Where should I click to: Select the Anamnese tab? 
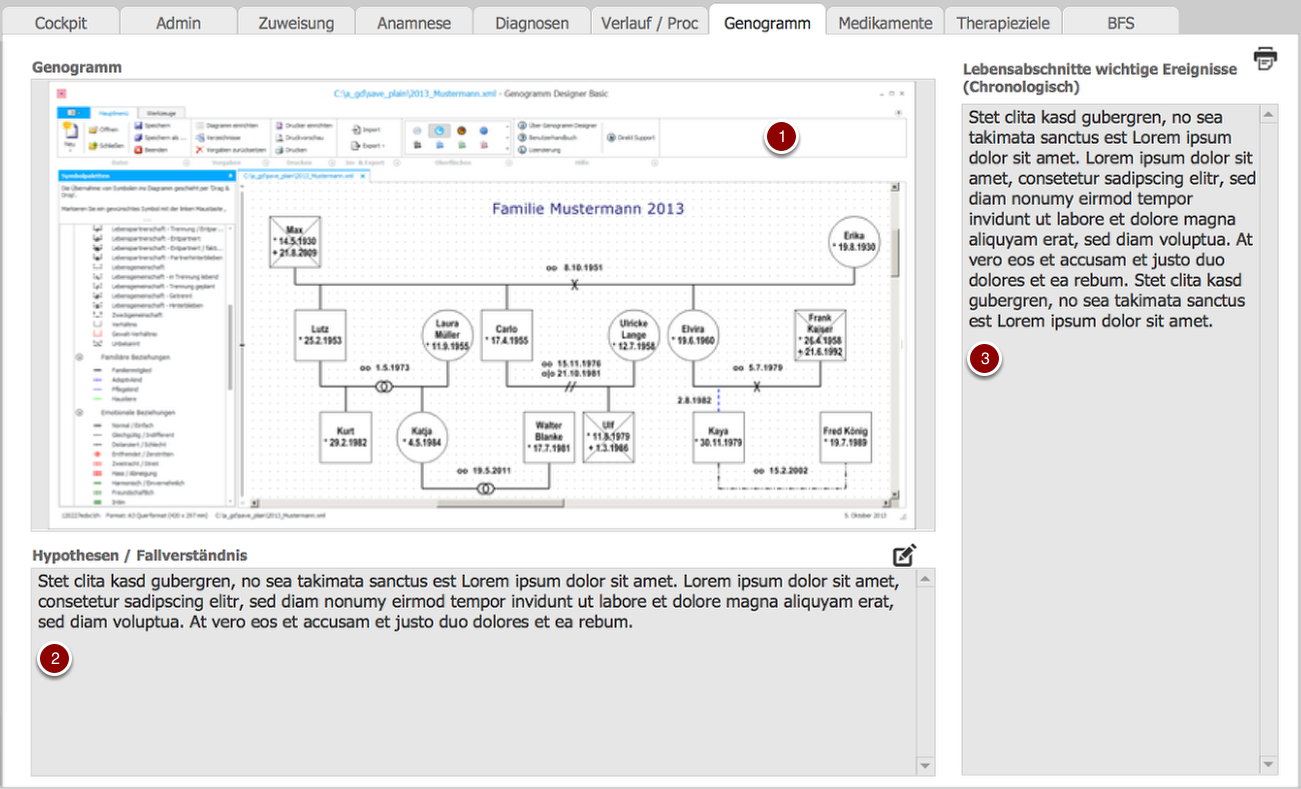414,22
